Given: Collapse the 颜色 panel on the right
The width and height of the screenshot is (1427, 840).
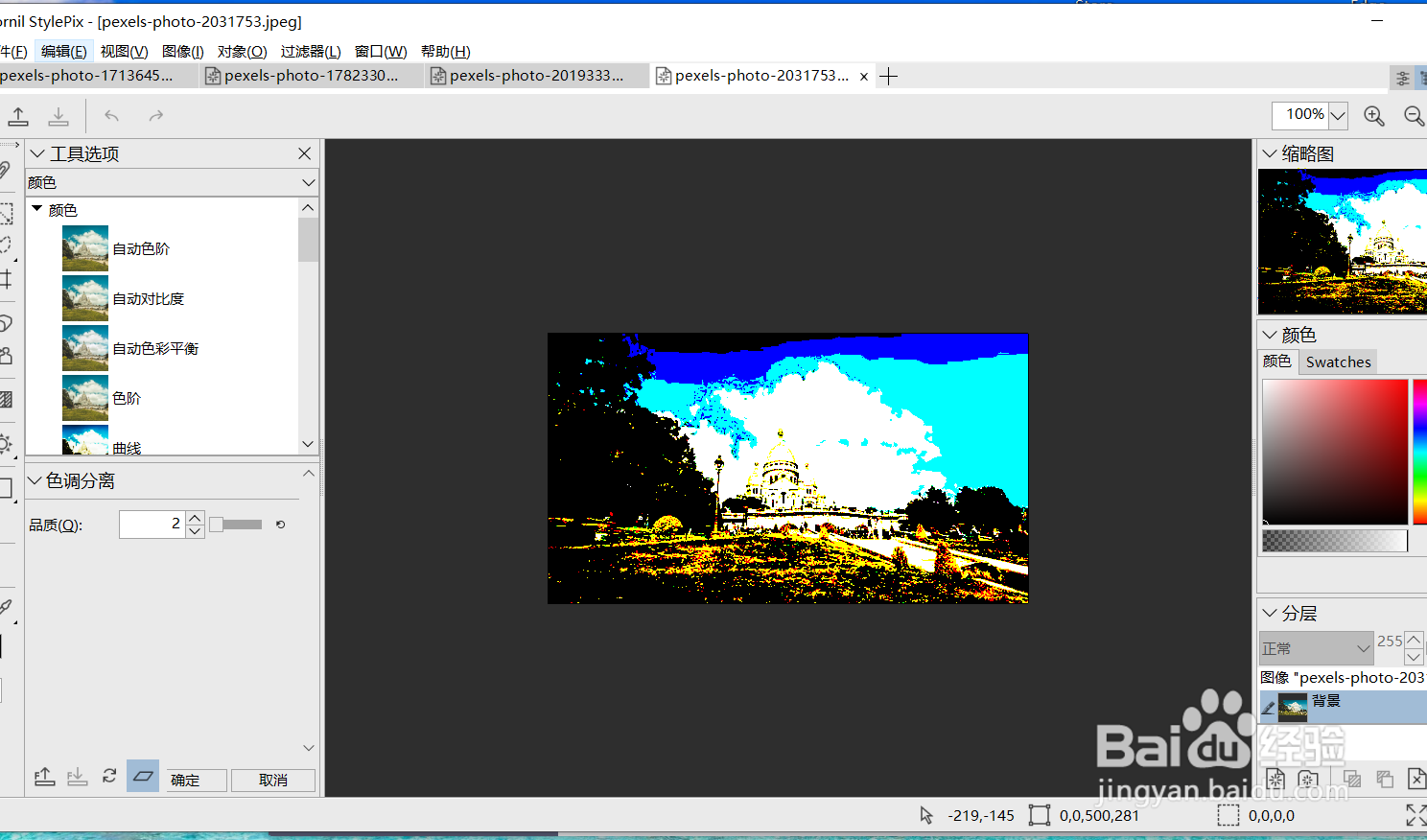Looking at the screenshot, I should click(1270, 335).
